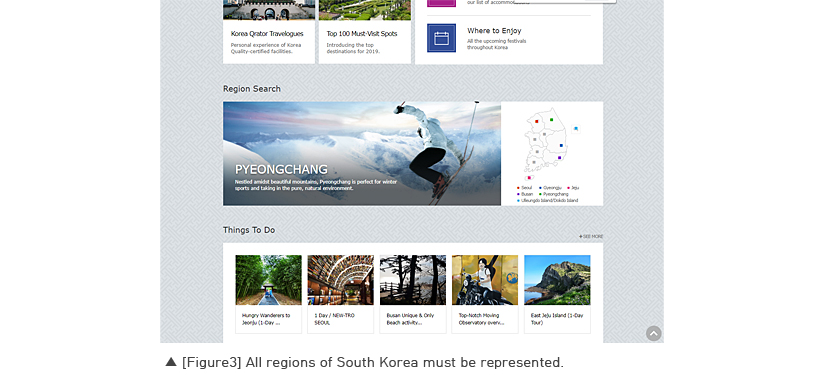This screenshot has width=840, height=375.
Task: Open the East Jeju Island cliff thumbnail
Action: coord(557,280)
